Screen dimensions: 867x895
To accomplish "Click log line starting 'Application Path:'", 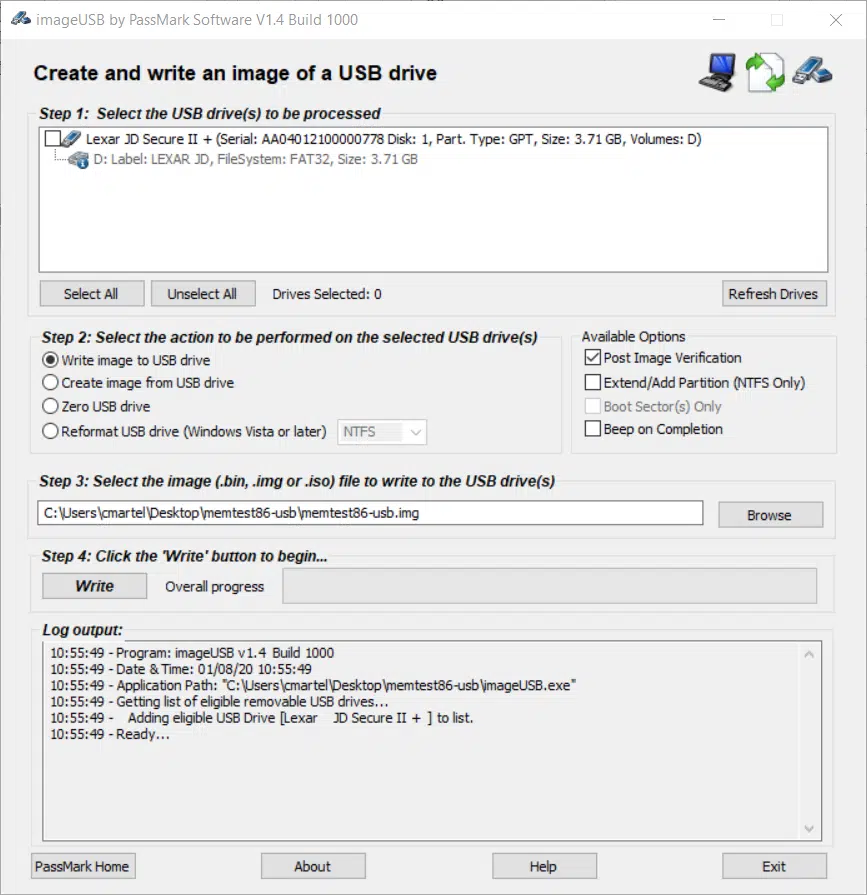I will coord(313,686).
